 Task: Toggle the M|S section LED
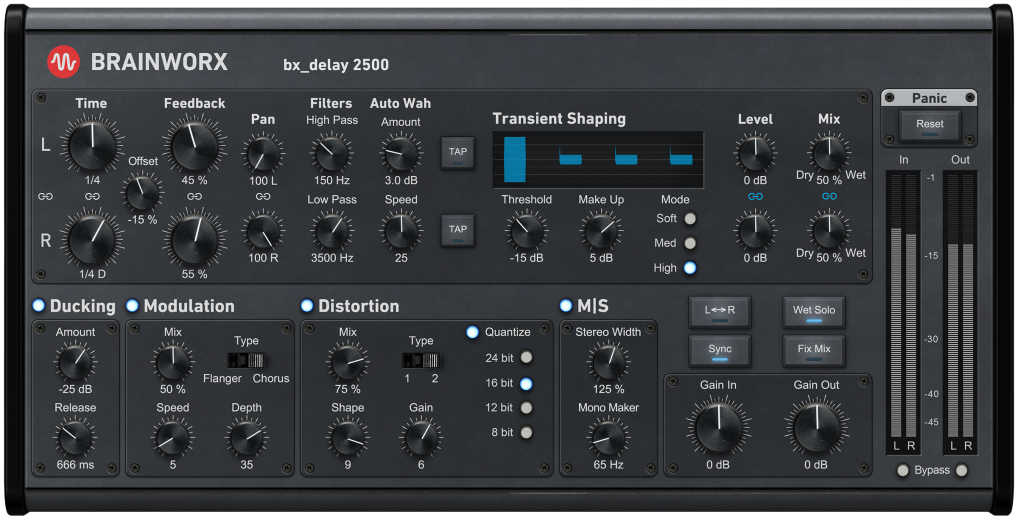566,306
